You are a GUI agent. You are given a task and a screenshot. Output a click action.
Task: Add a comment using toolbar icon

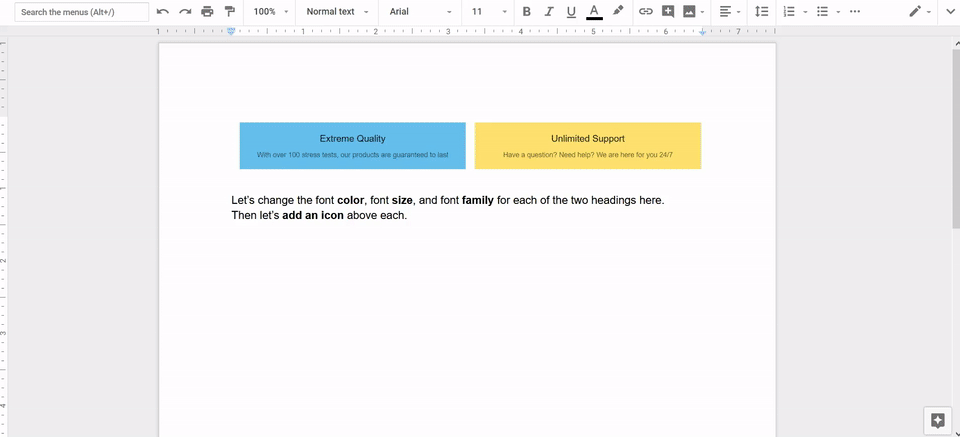point(668,12)
